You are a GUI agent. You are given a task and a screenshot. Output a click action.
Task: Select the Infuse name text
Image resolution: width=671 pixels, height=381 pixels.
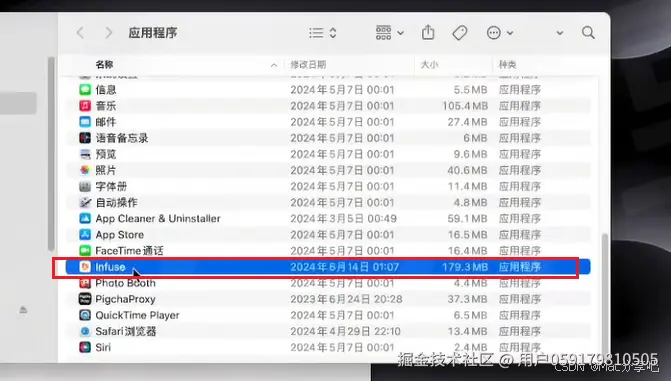click(110, 267)
